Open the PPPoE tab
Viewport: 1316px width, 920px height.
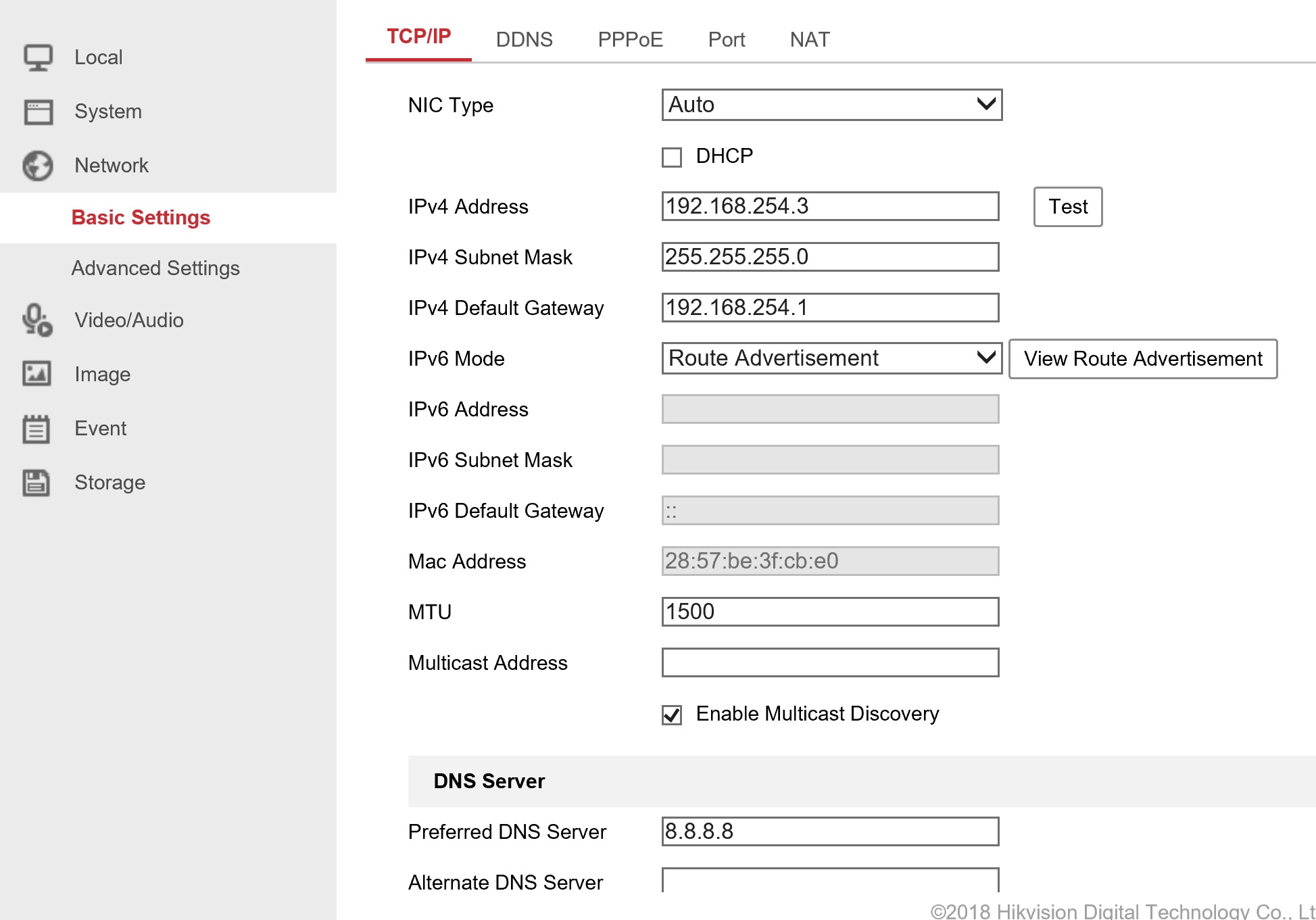coord(630,39)
